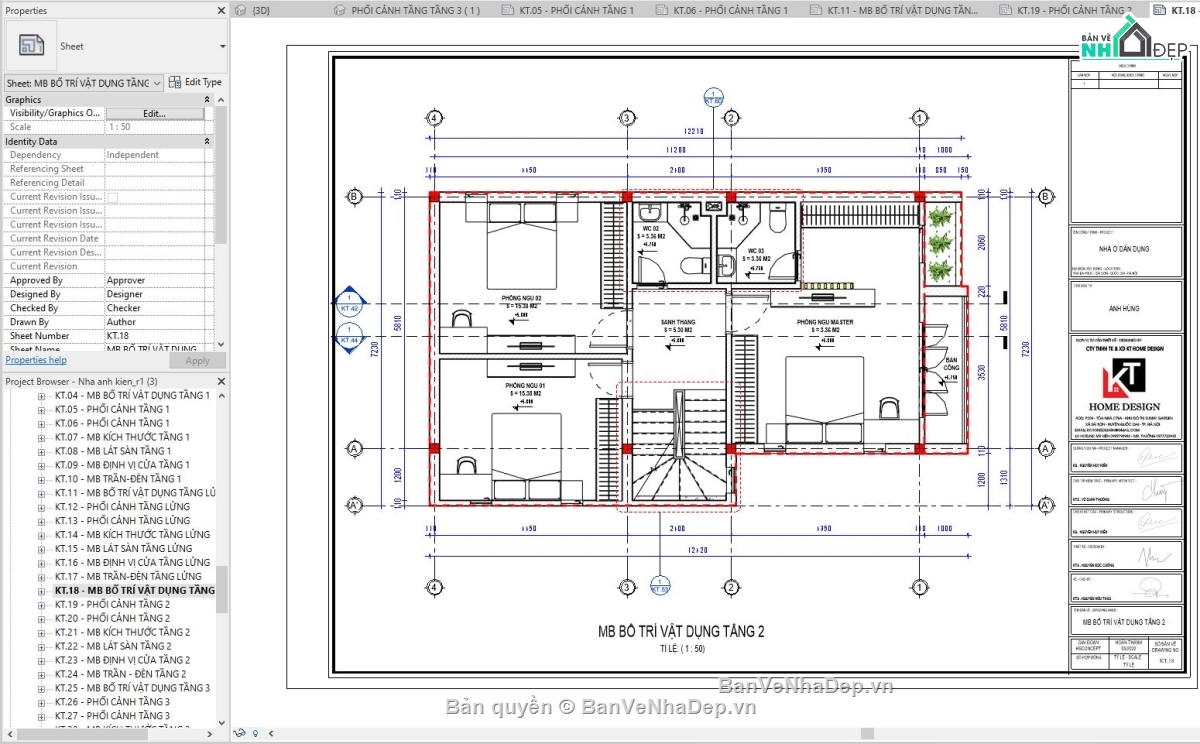Select KT.07 - MB KÍCH THƯỚC TẦNG 1

point(122,437)
